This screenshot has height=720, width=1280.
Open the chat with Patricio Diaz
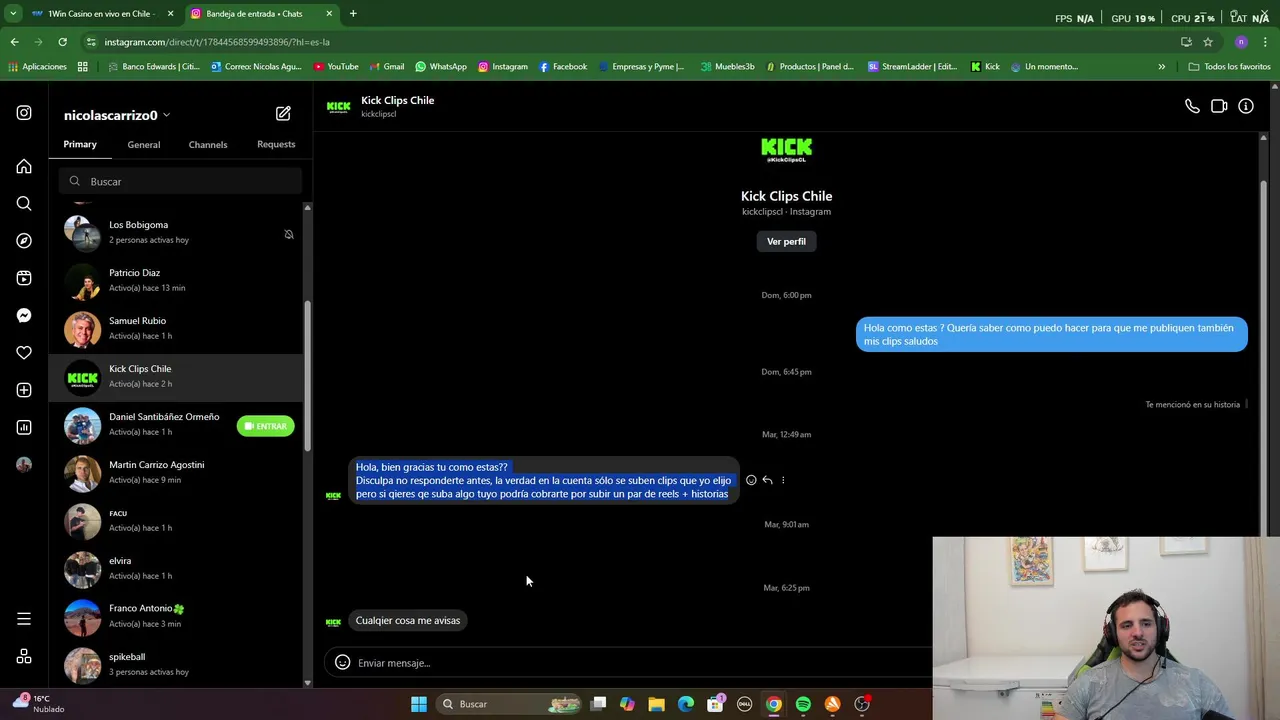click(176, 280)
